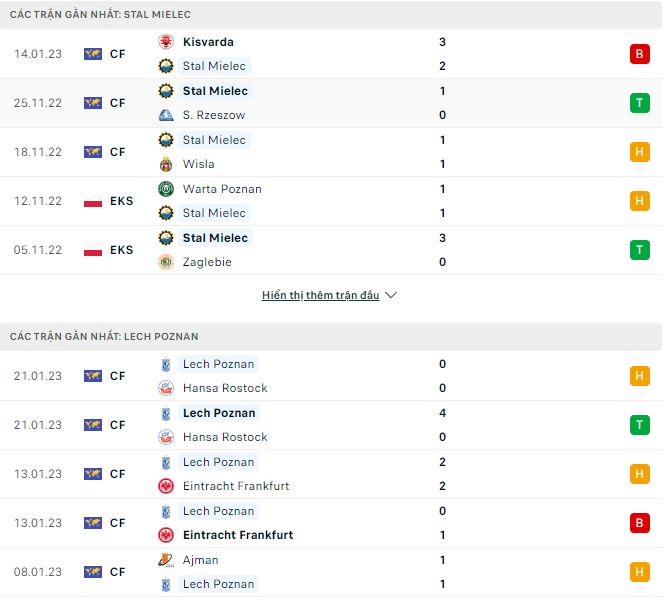Click the Warta Poznan green crest
The image size is (672, 600).
166,189
